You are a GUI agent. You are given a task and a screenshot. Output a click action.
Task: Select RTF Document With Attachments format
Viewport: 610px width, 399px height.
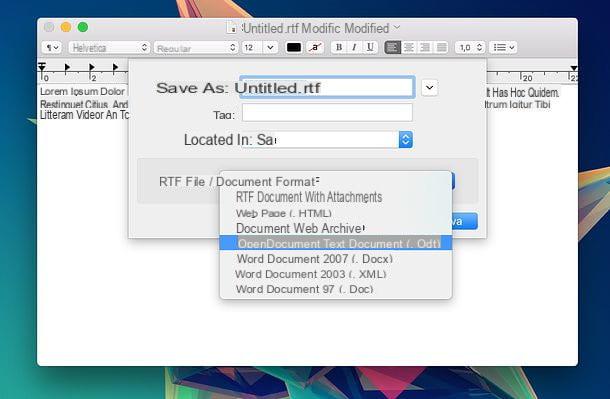(336, 197)
